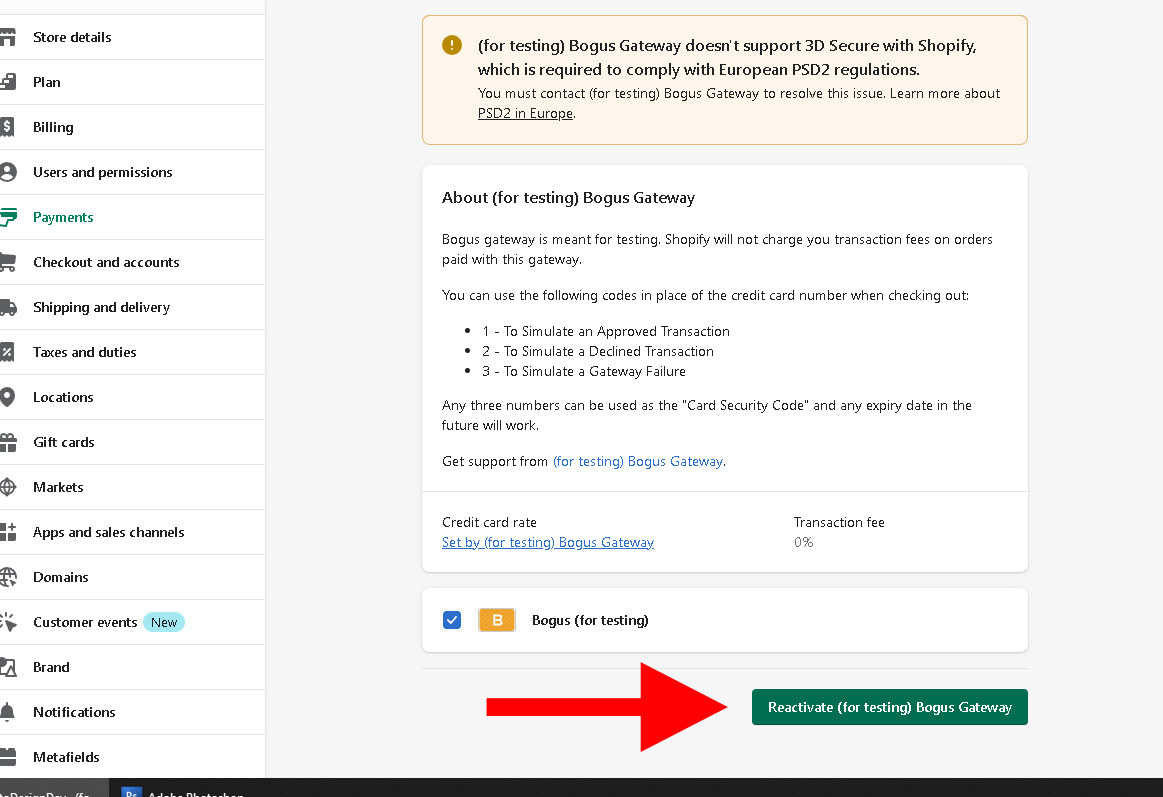
Task: Click Reactivate (for testing) Bogus Gateway button
Action: coord(889,707)
